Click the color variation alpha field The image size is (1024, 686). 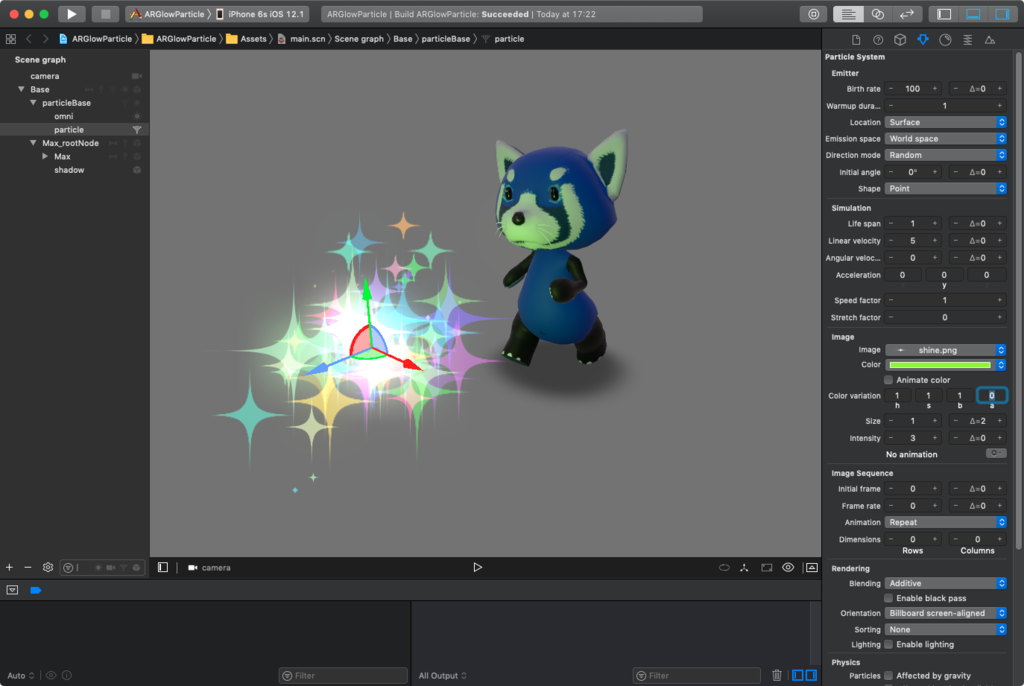click(x=991, y=395)
